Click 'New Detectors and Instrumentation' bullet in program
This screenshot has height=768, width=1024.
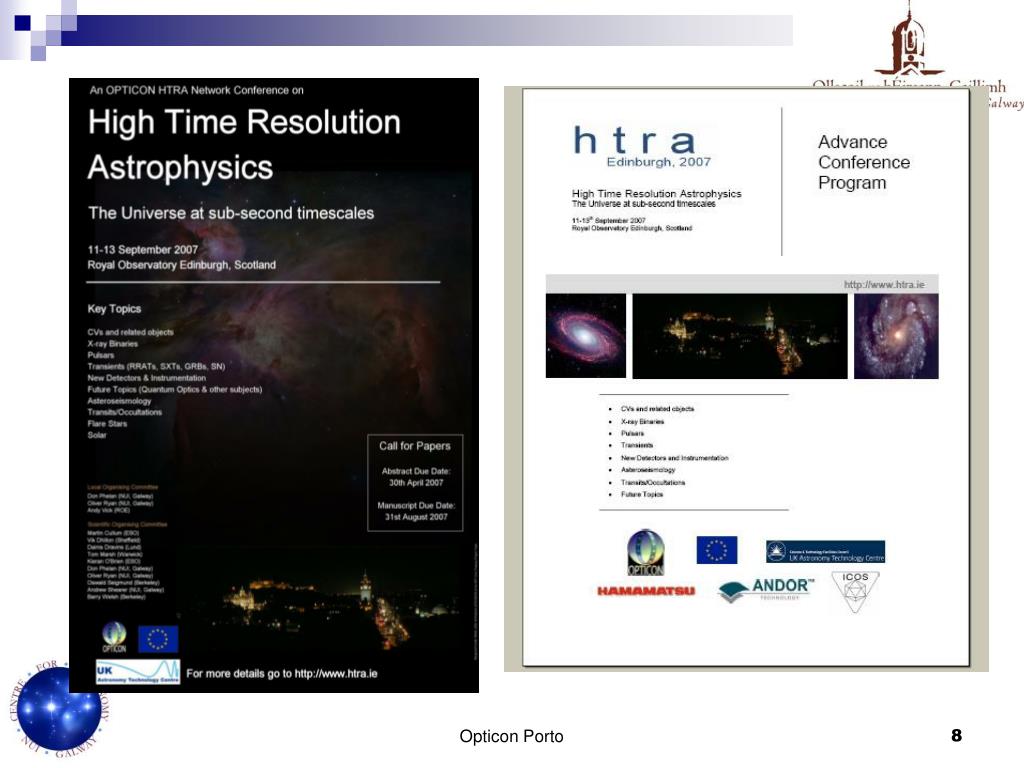click(675, 458)
